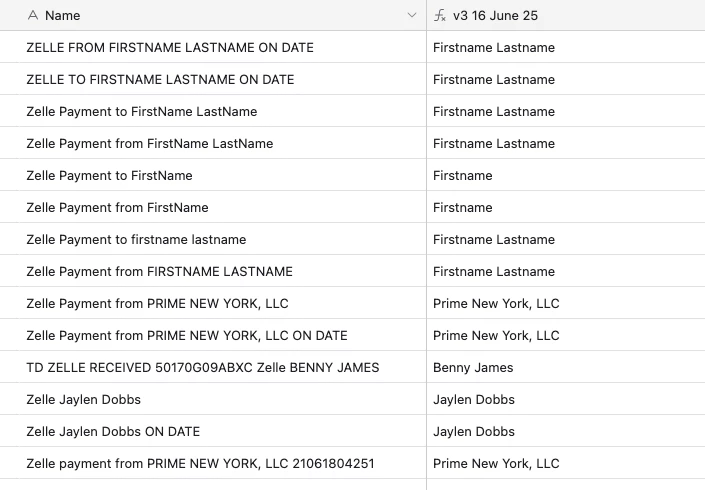Click the text field type icon beside Name
Image resolution: width=705 pixels, height=490 pixels.
(x=33, y=15)
